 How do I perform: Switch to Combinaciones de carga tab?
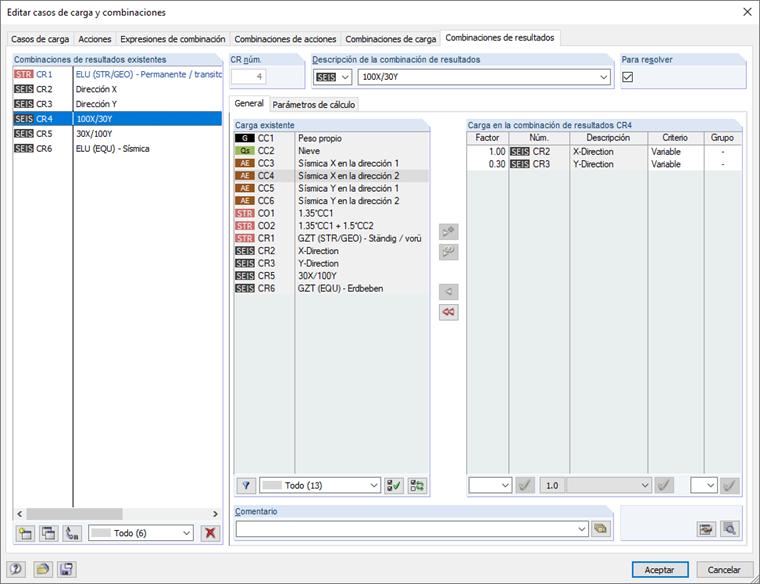click(x=391, y=39)
